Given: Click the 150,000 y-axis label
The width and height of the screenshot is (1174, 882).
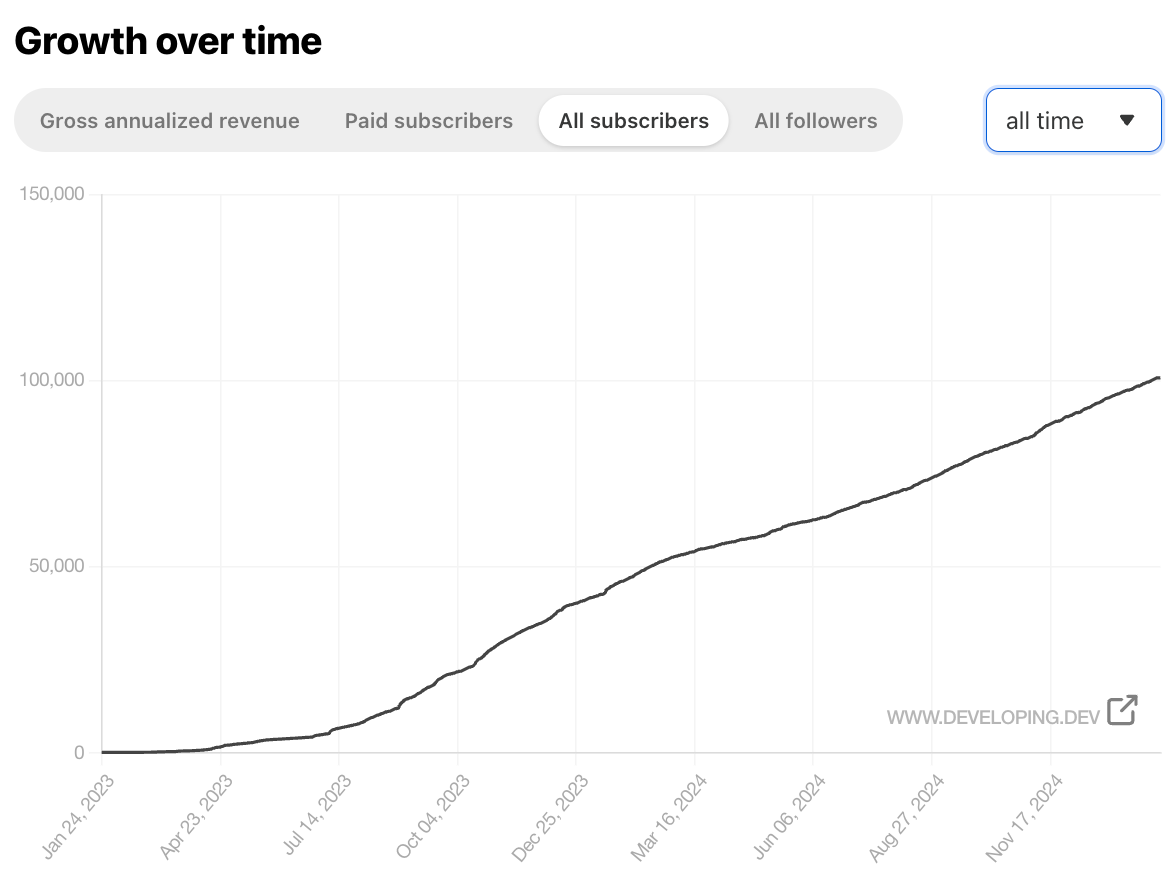Looking at the screenshot, I should (x=52, y=194).
